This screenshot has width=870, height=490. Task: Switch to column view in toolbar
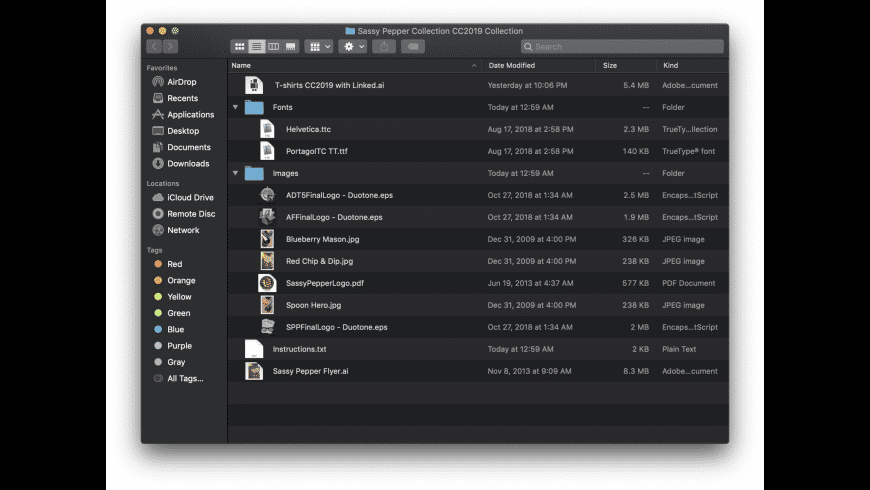273,47
